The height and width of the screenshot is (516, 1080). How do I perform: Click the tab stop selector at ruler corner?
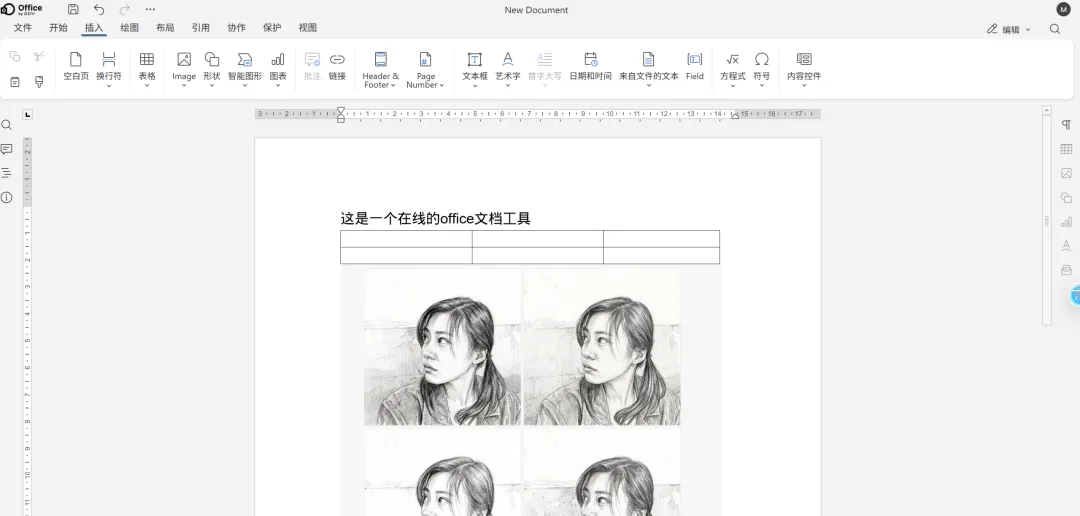click(28, 114)
